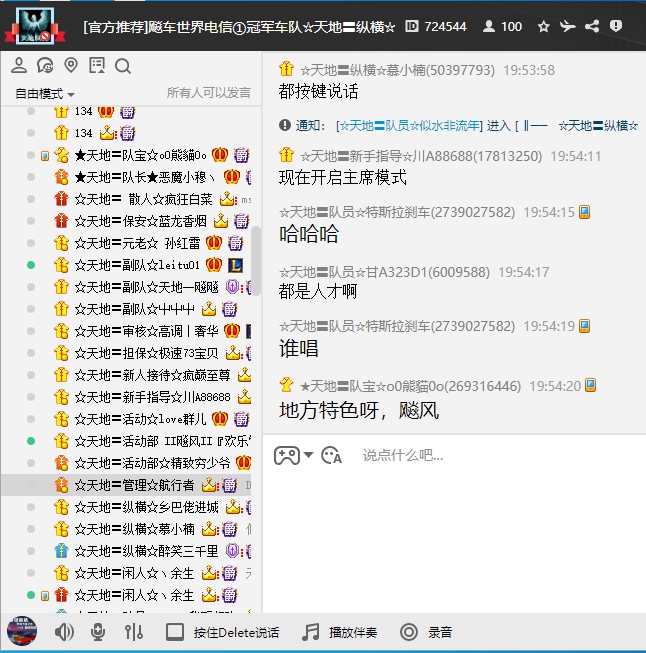Click the airplane icon in title bar
The width and height of the screenshot is (646, 653).
click(x=568, y=26)
